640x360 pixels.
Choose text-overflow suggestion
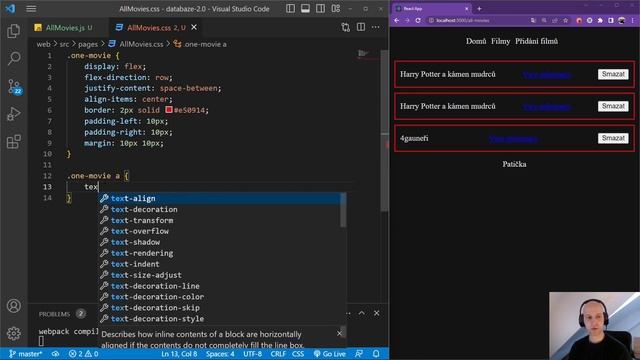click(x=220, y=231)
